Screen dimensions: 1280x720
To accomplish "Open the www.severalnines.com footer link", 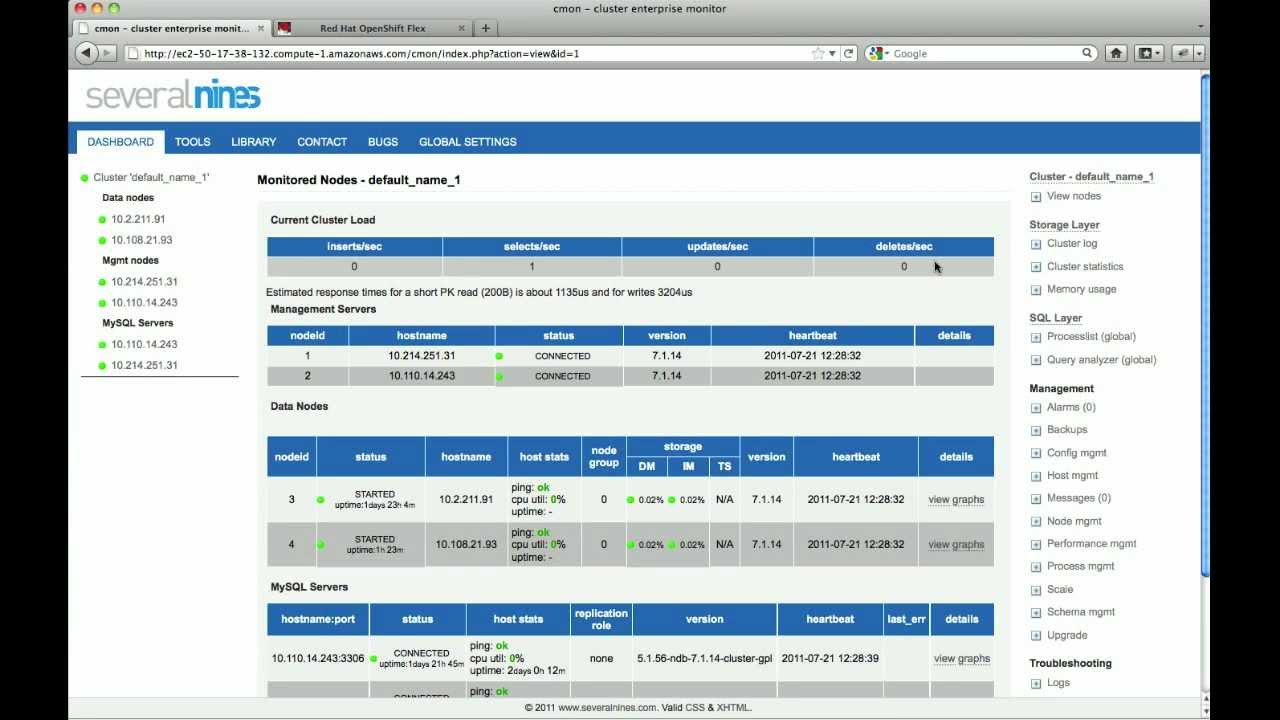I will pos(607,708).
